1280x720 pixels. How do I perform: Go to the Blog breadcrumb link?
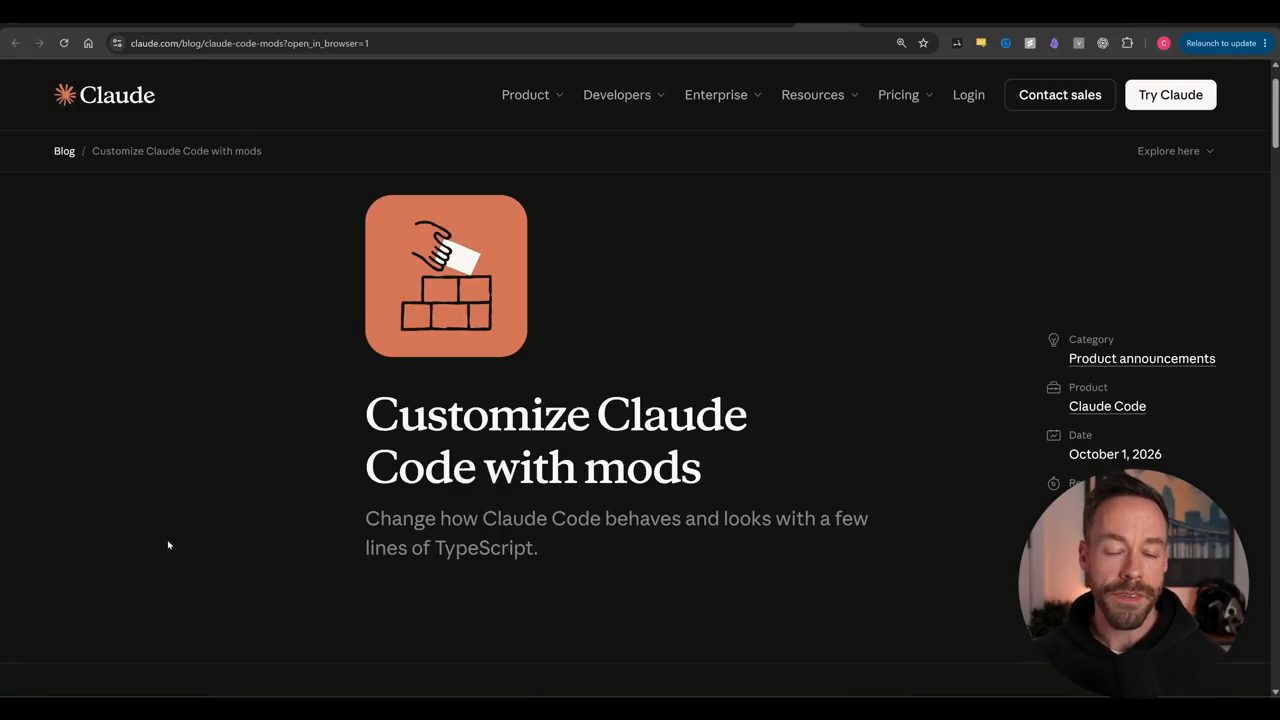pos(64,151)
